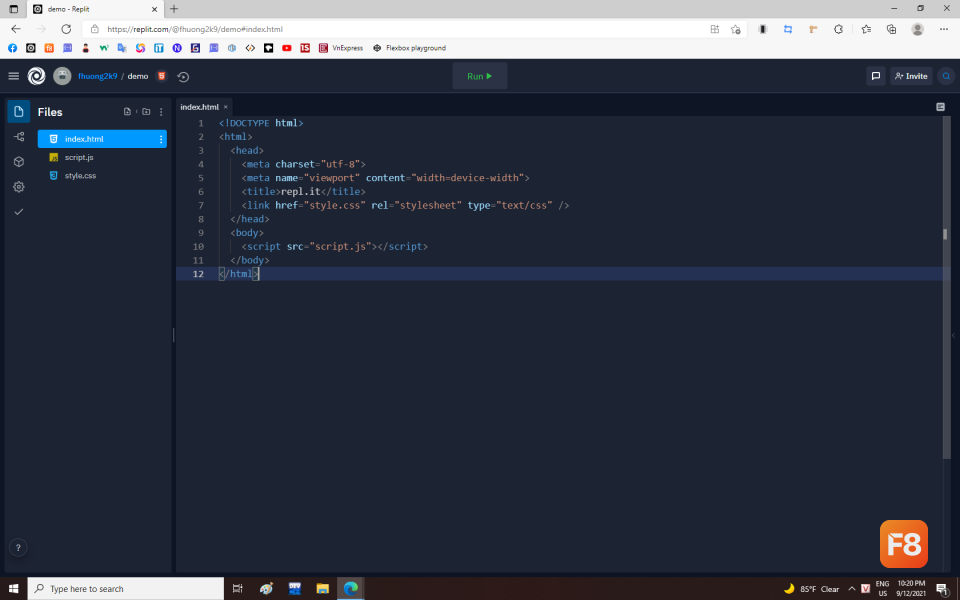
Task: Open the taskbar notification center
Action: (942, 589)
